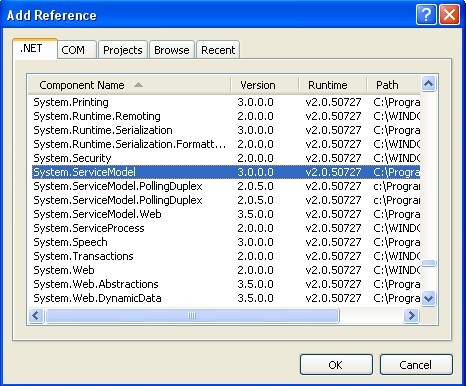Sort by the Runtime column header
This screenshot has height=386, width=466.
(x=333, y=85)
